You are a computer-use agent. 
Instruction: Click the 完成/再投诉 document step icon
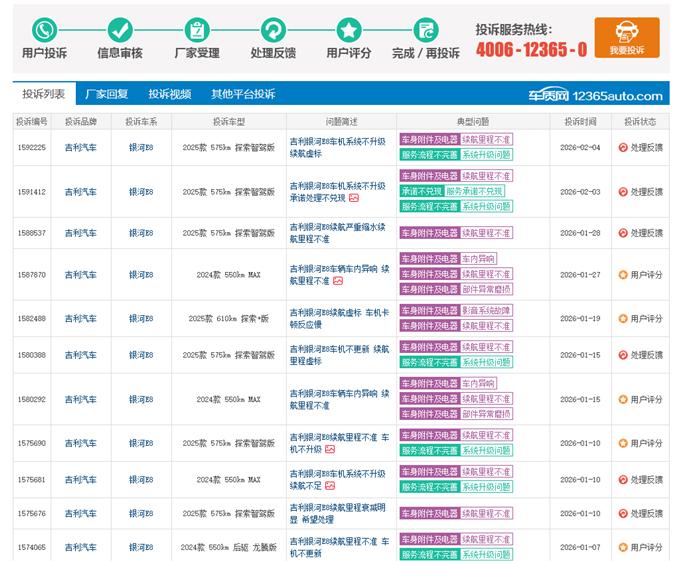click(426, 29)
